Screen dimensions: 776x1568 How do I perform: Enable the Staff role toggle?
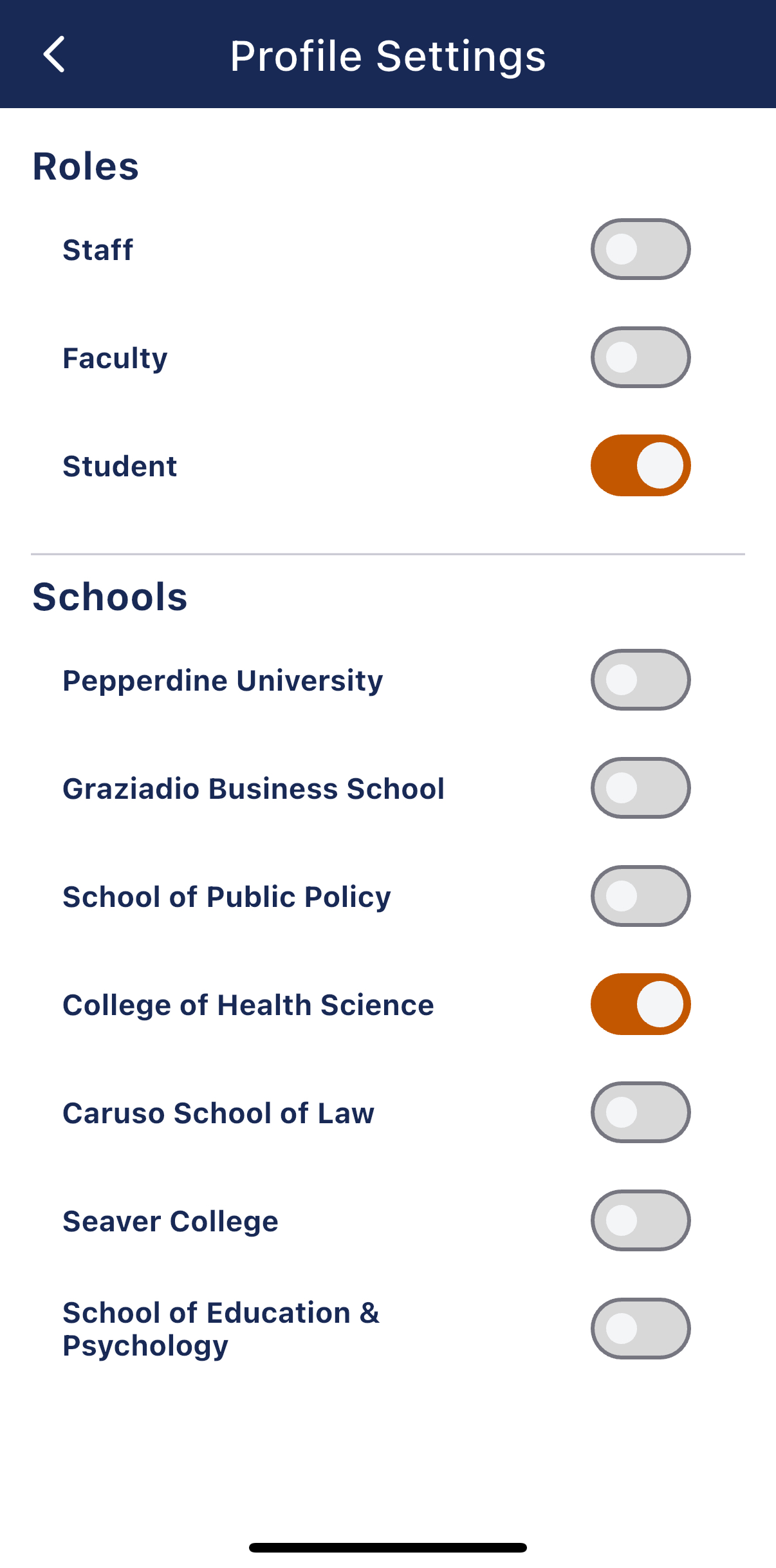point(640,249)
